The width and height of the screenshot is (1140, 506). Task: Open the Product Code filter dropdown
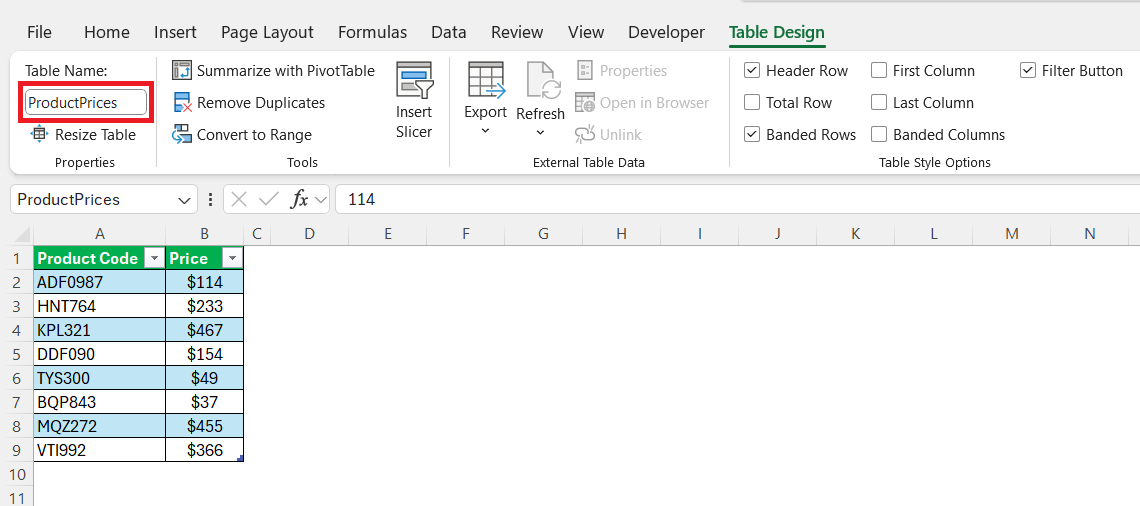pos(153,258)
